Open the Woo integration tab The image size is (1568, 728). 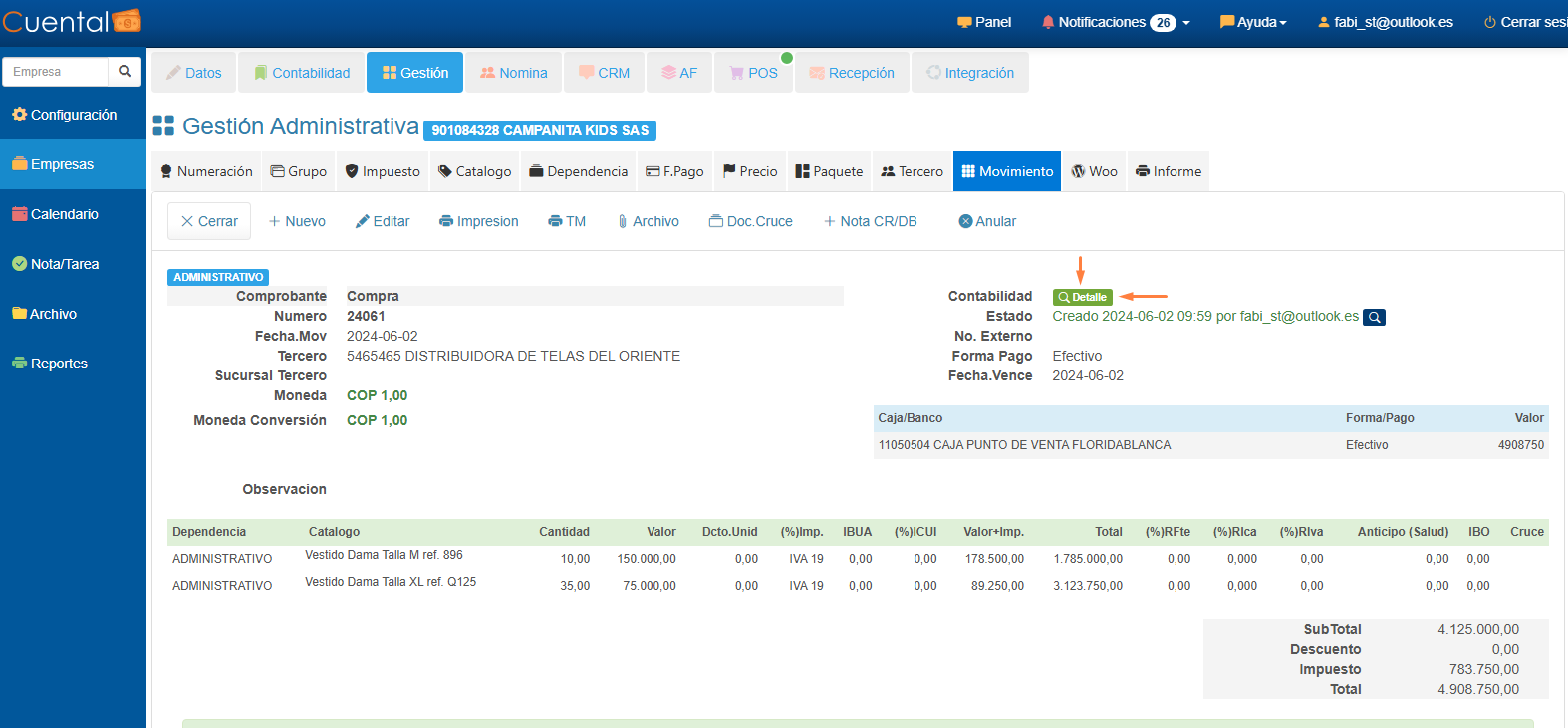[1094, 171]
